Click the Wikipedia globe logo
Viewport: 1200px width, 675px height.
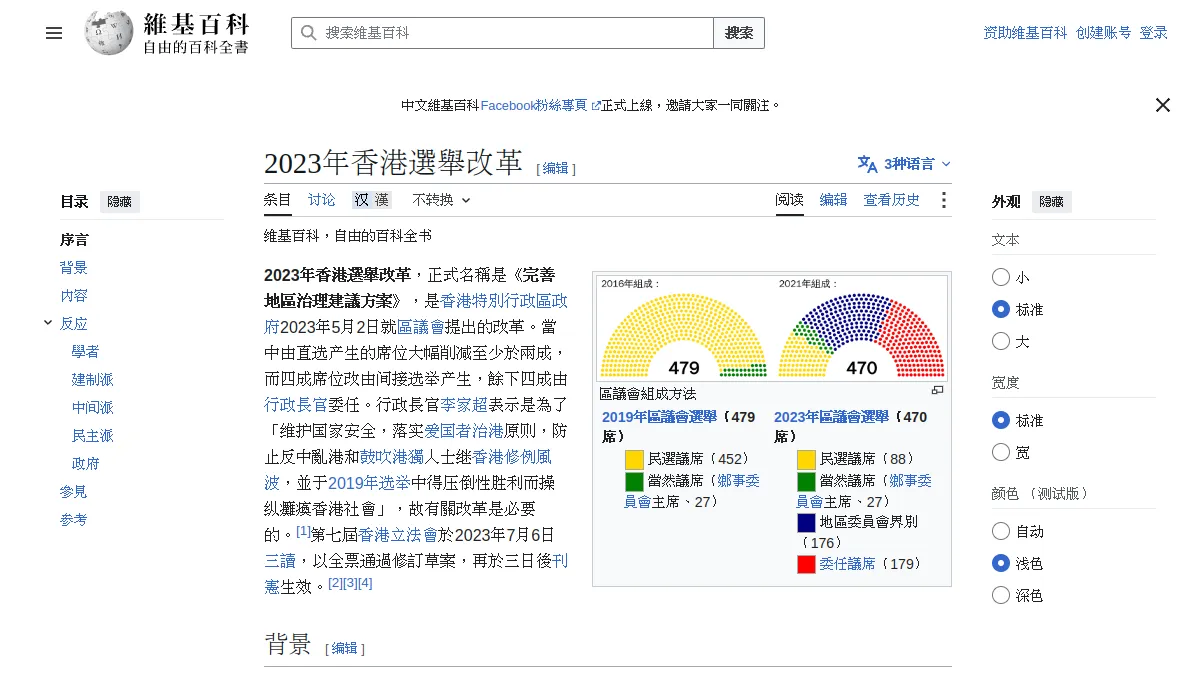click(109, 33)
